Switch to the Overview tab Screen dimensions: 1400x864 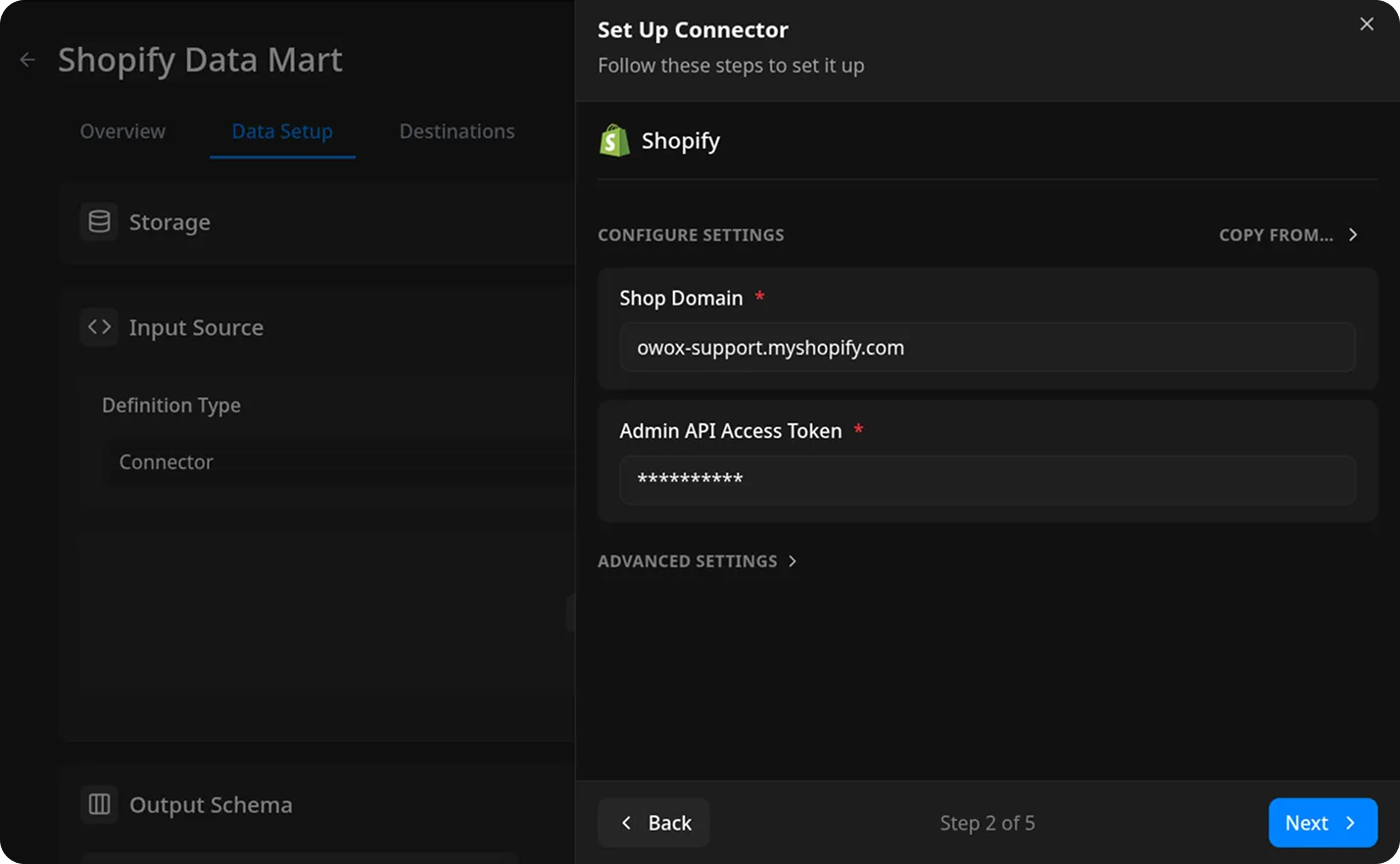click(121, 130)
